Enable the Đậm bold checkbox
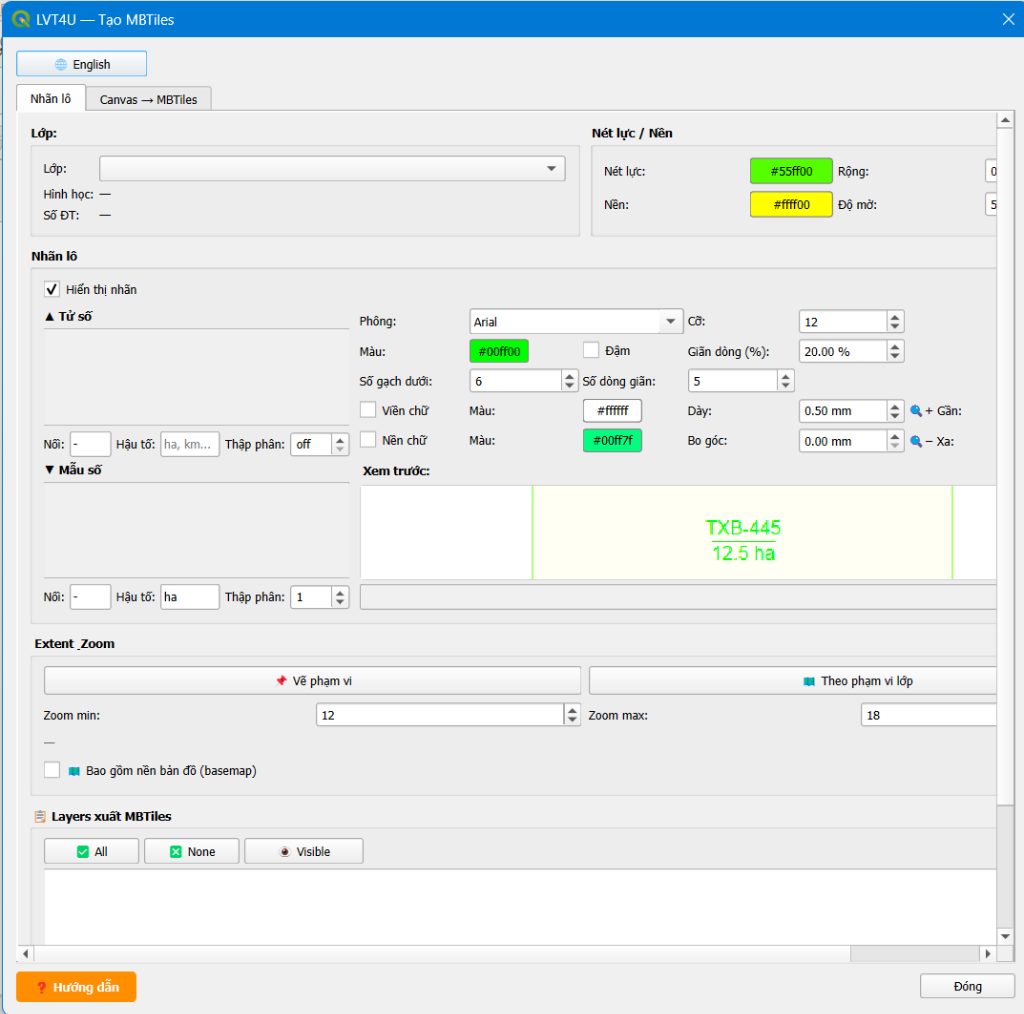1024x1014 pixels. (591, 351)
